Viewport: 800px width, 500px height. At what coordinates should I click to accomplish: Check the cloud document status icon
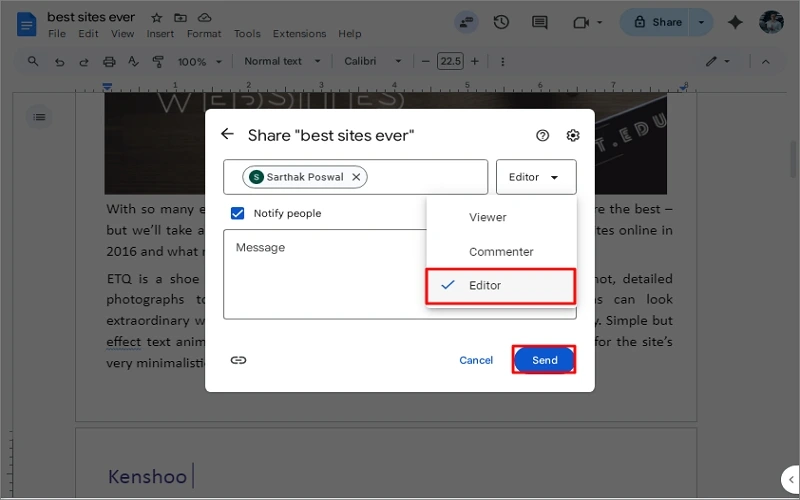pos(205,18)
